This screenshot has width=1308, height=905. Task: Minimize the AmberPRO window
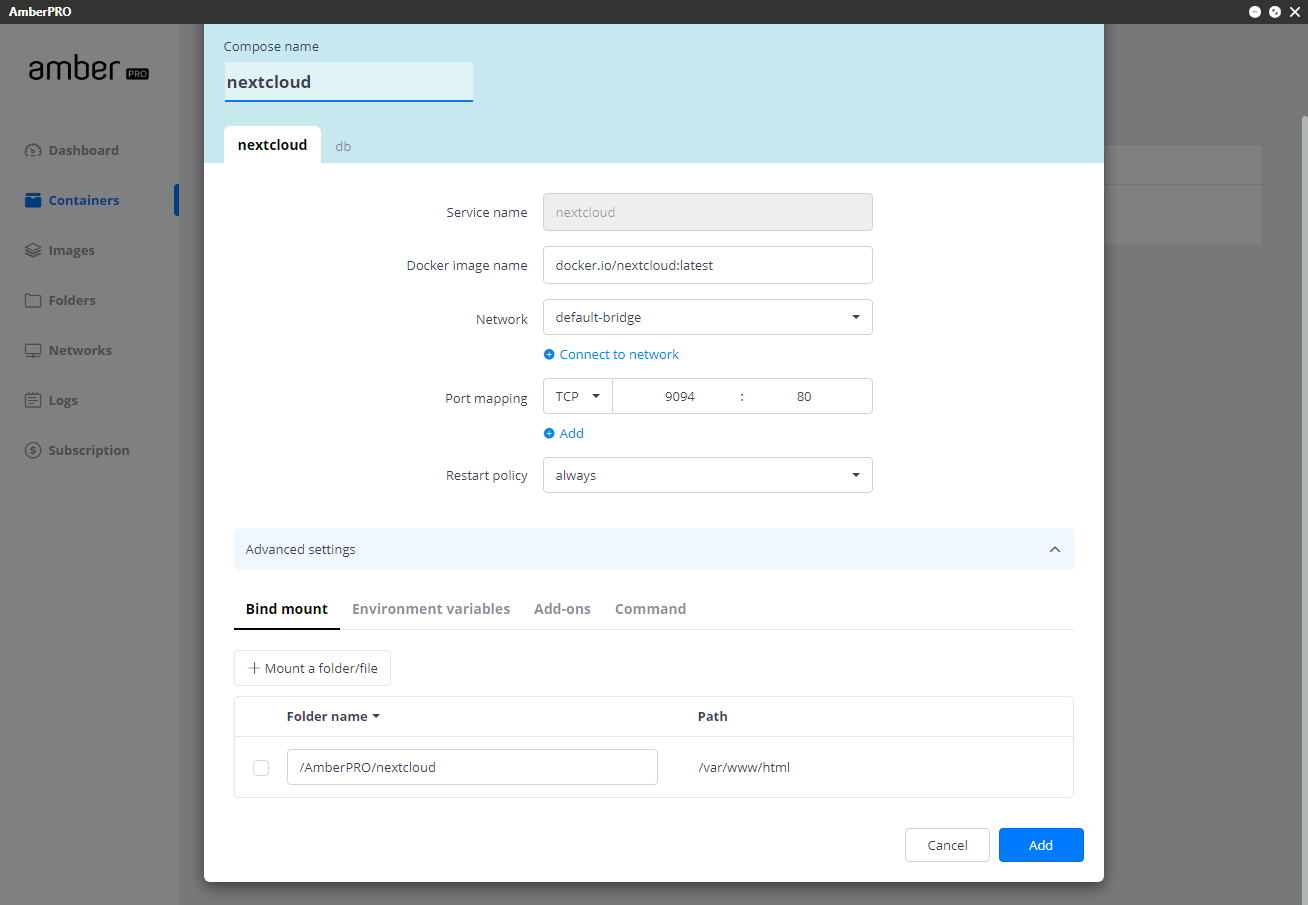1255,12
